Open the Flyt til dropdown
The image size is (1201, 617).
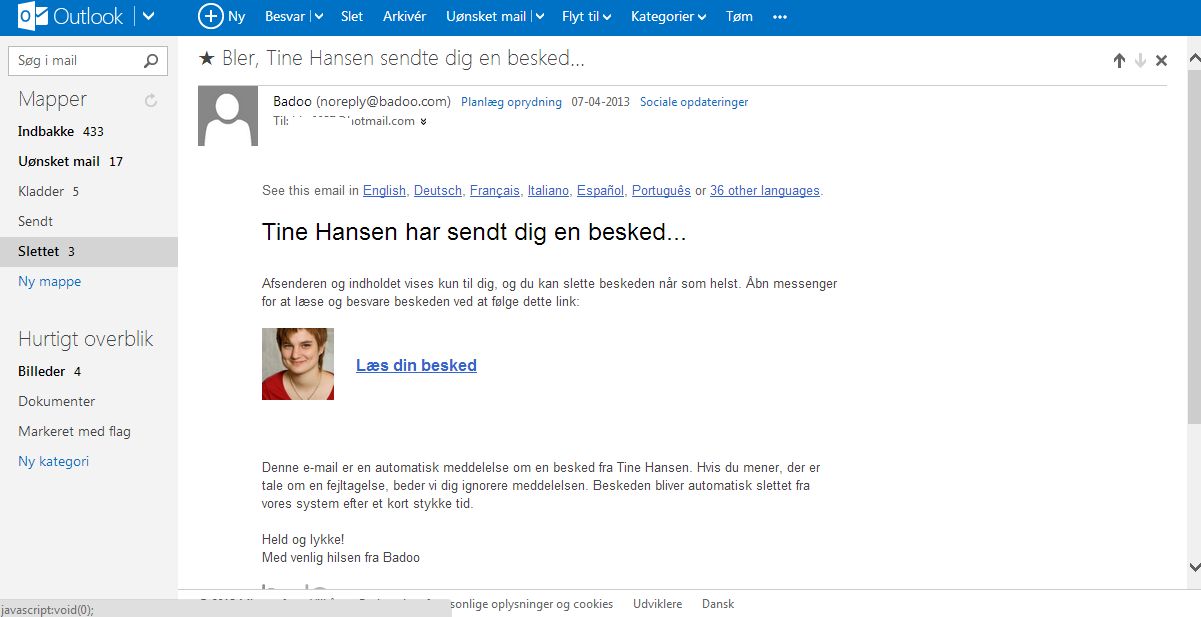point(587,16)
